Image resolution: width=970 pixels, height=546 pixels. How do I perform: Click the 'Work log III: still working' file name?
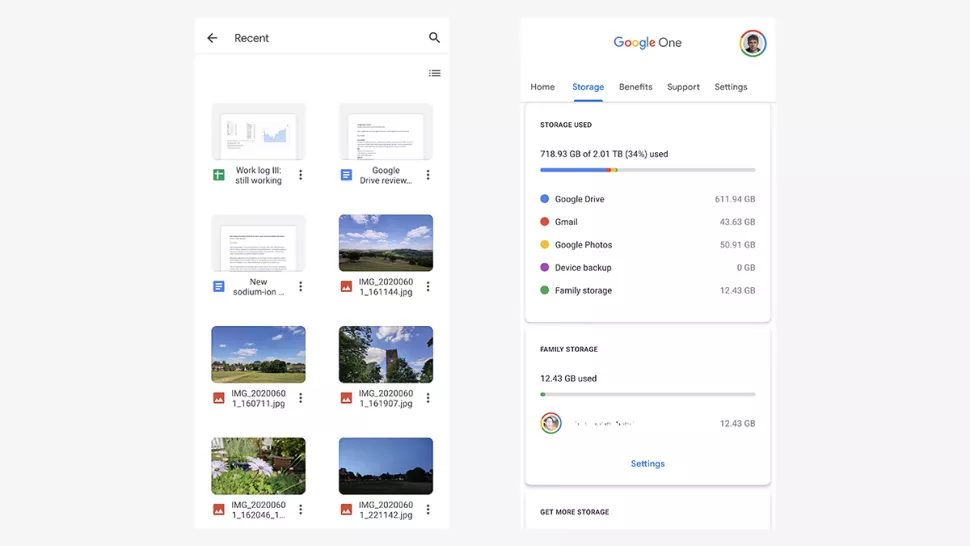coord(259,176)
